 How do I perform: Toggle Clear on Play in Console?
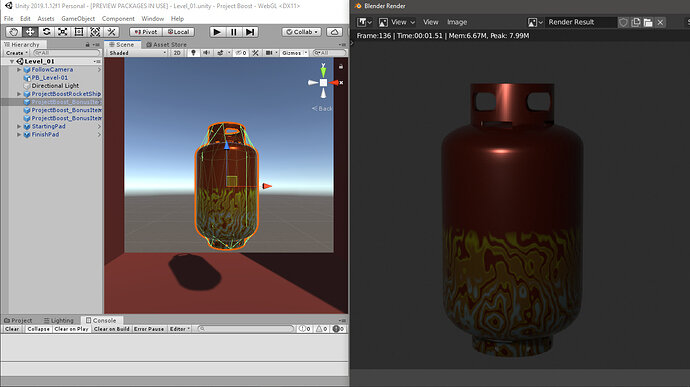[x=71, y=329]
